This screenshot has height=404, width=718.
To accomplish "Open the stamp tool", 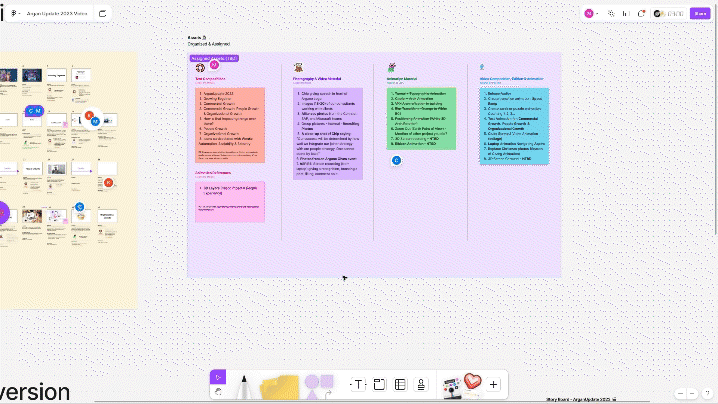I will coord(421,384).
